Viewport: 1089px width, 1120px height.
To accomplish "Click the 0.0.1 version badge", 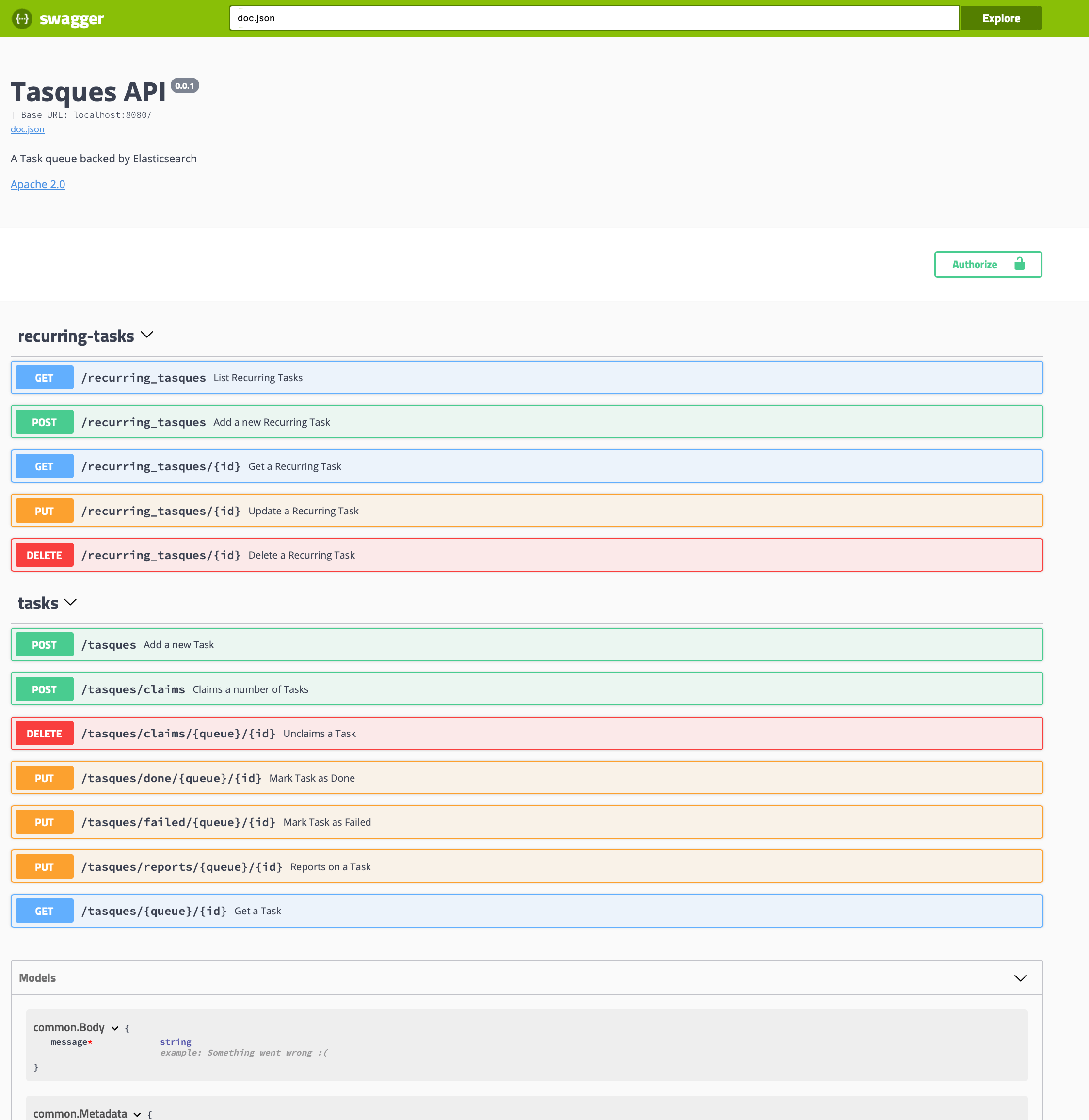I will [x=184, y=86].
